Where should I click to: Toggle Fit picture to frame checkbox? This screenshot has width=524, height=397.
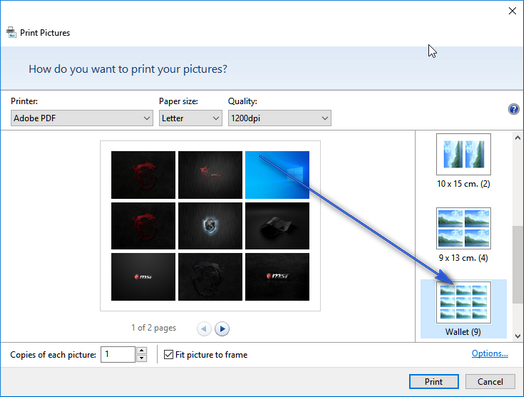pos(168,354)
